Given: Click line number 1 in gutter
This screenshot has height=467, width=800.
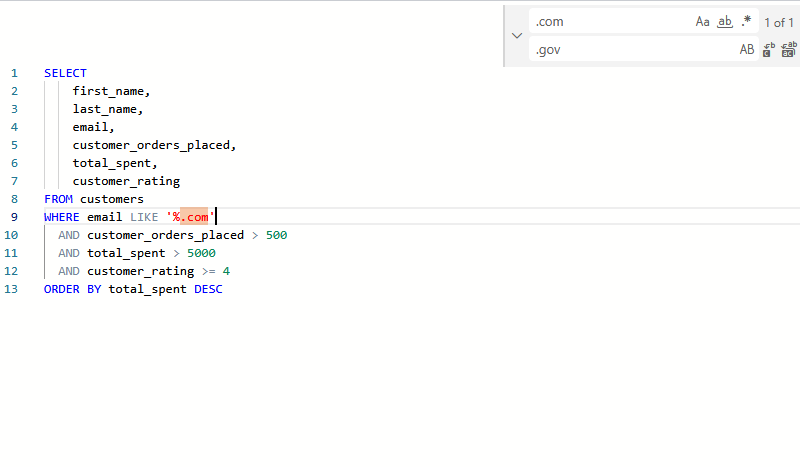Looking at the screenshot, I should [x=14, y=73].
